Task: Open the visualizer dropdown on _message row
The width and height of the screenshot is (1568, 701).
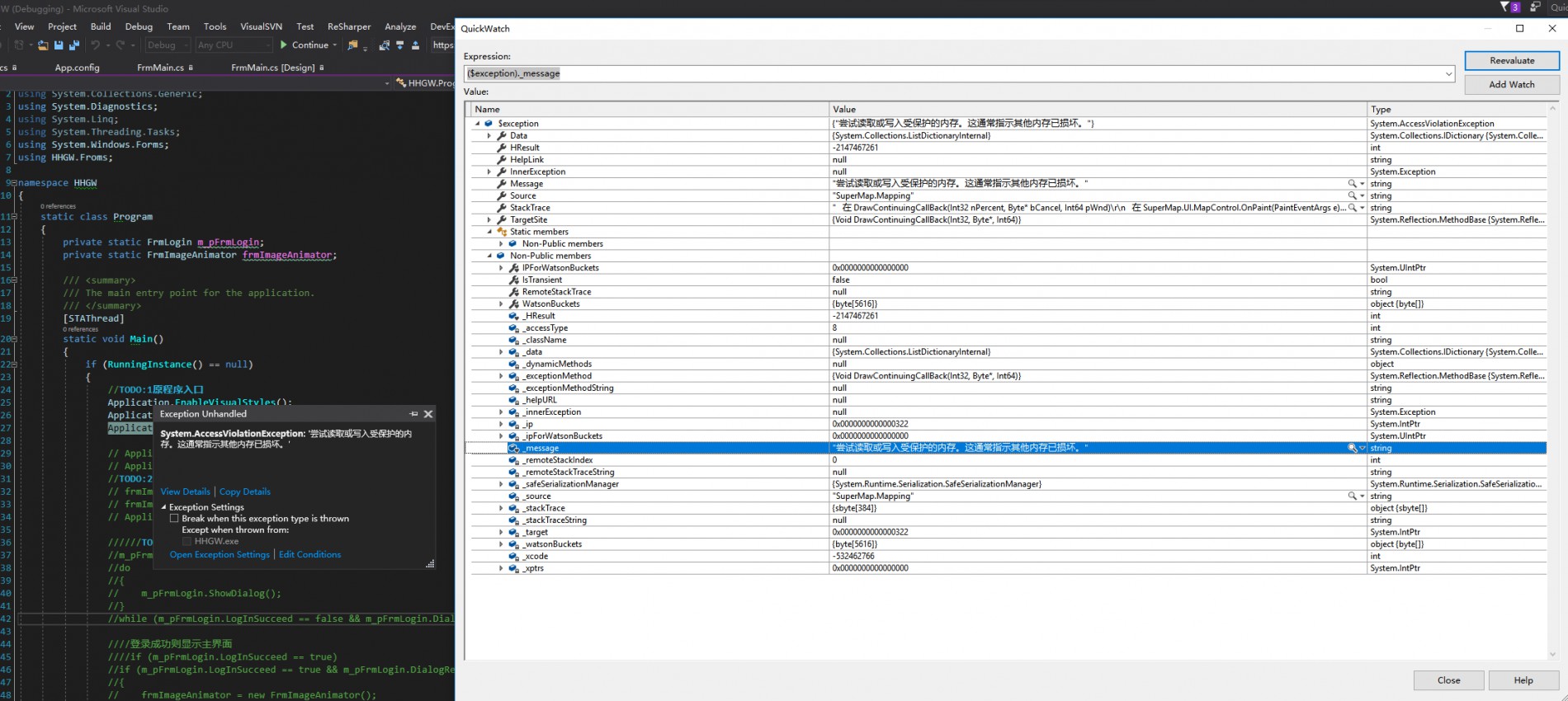Action: tap(1362, 448)
